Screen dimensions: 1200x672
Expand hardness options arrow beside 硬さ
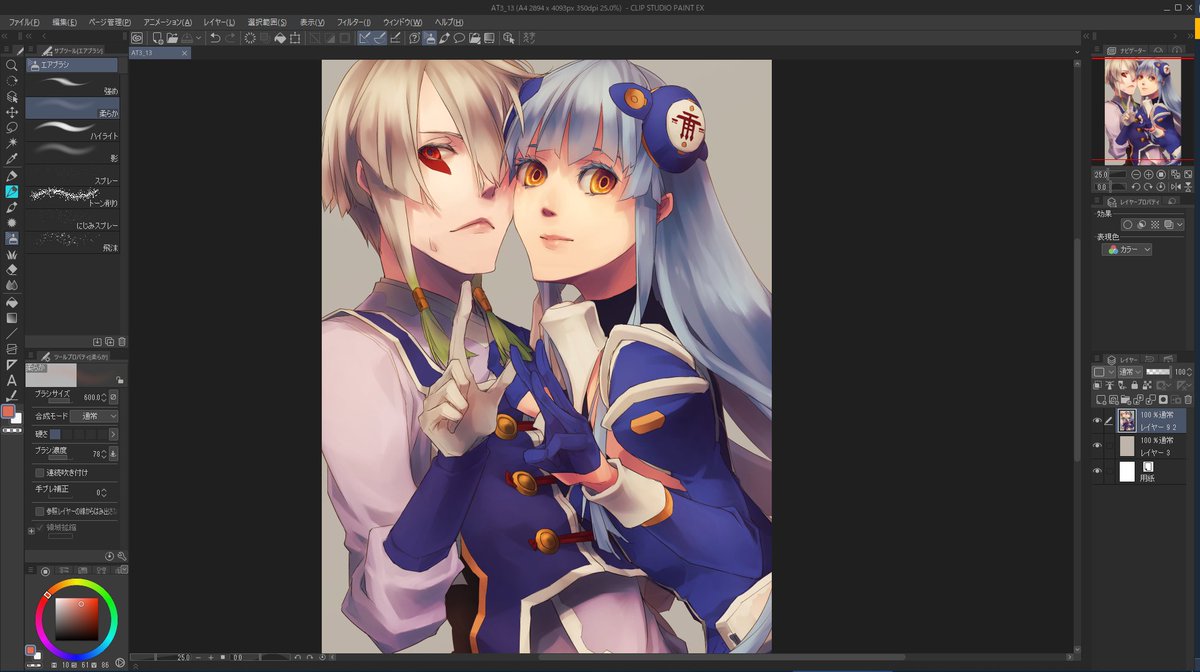tap(113, 434)
